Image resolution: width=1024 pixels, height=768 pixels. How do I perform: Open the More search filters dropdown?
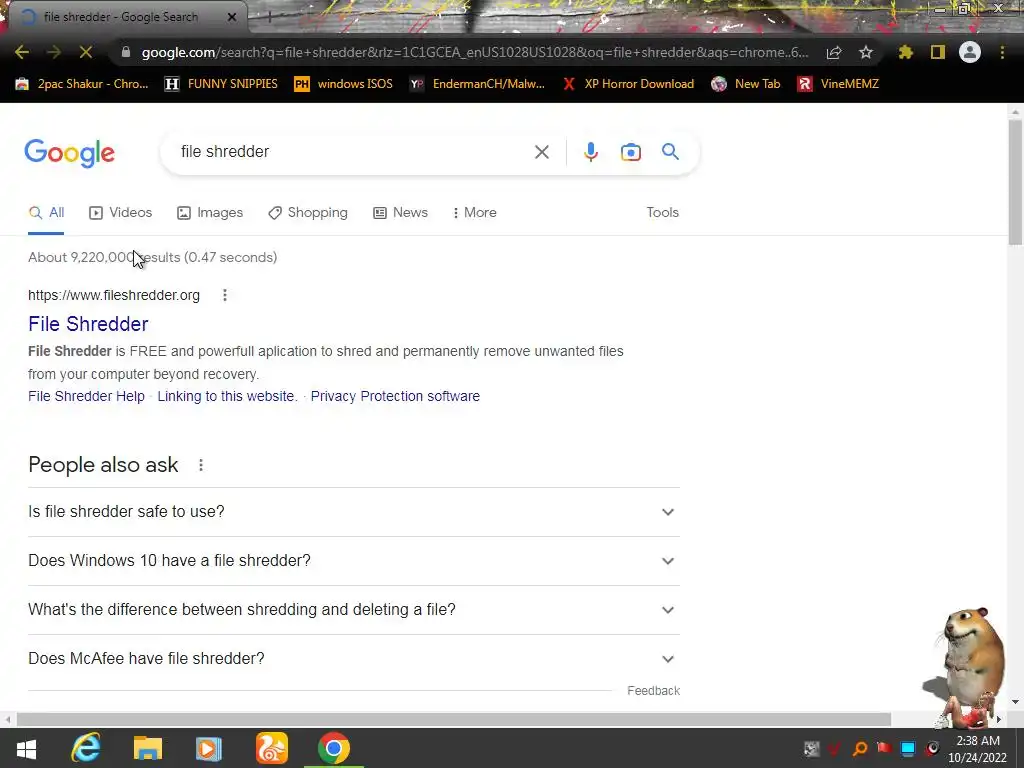[475, 213]
